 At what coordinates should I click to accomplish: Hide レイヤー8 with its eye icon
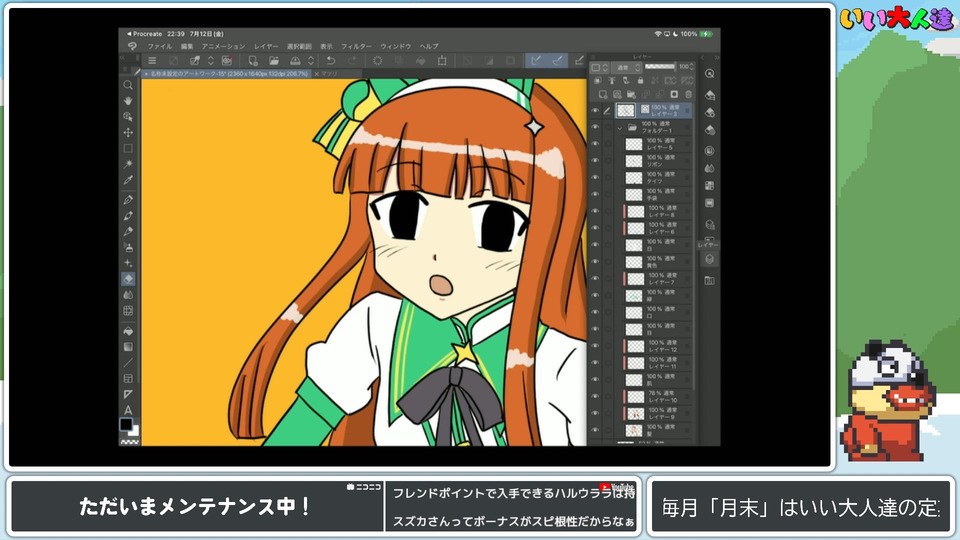(x=594, y=211)
